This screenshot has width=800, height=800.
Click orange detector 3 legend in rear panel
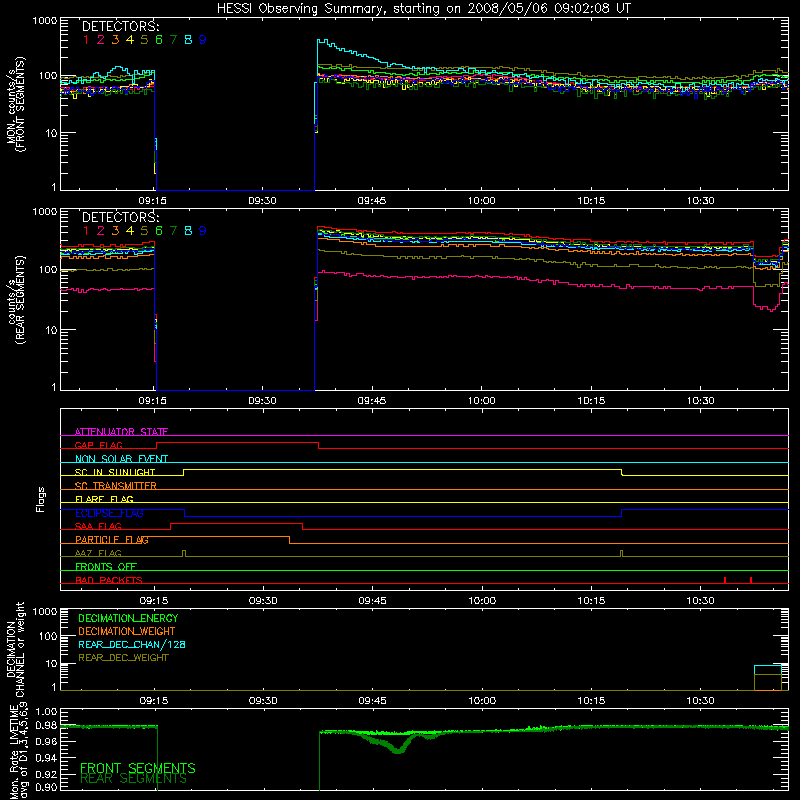(115, 231)
